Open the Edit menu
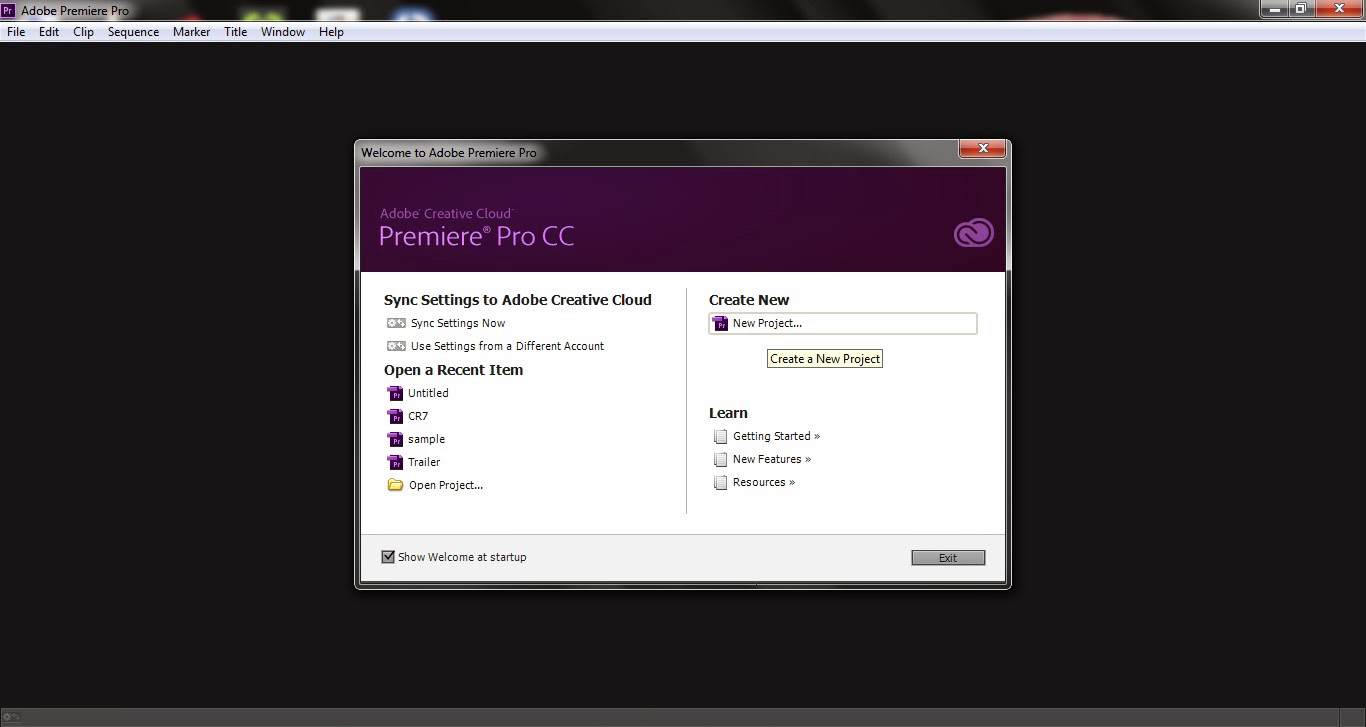 49,32
